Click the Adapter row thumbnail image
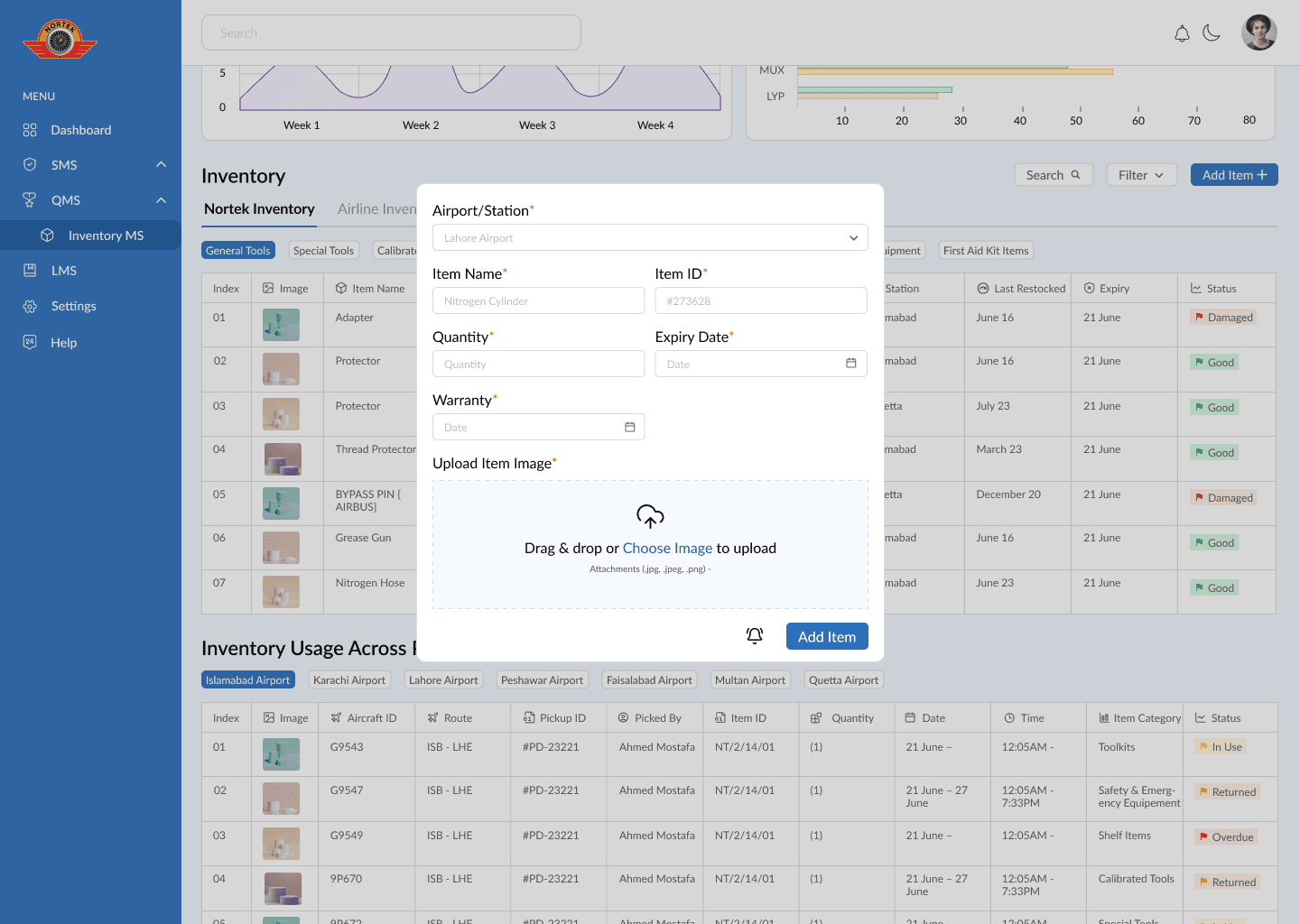1300x924 pixels. coord(281,325)
